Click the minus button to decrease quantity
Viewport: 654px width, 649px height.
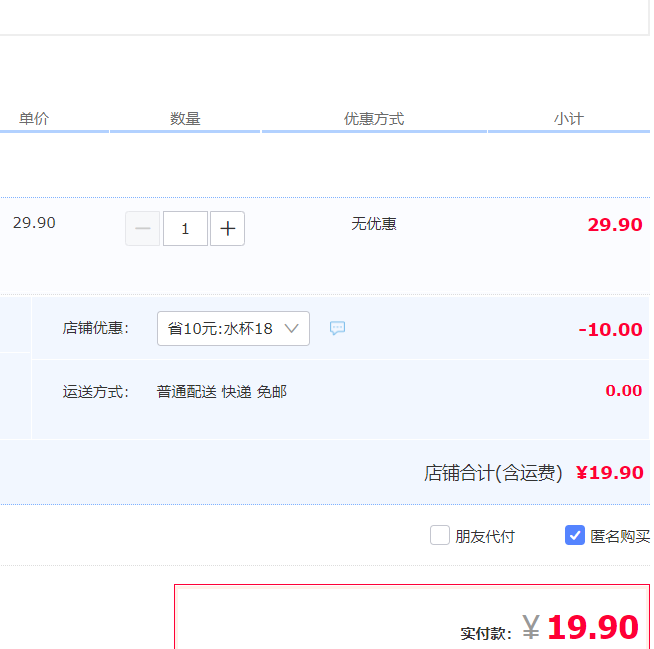point(142,229)
